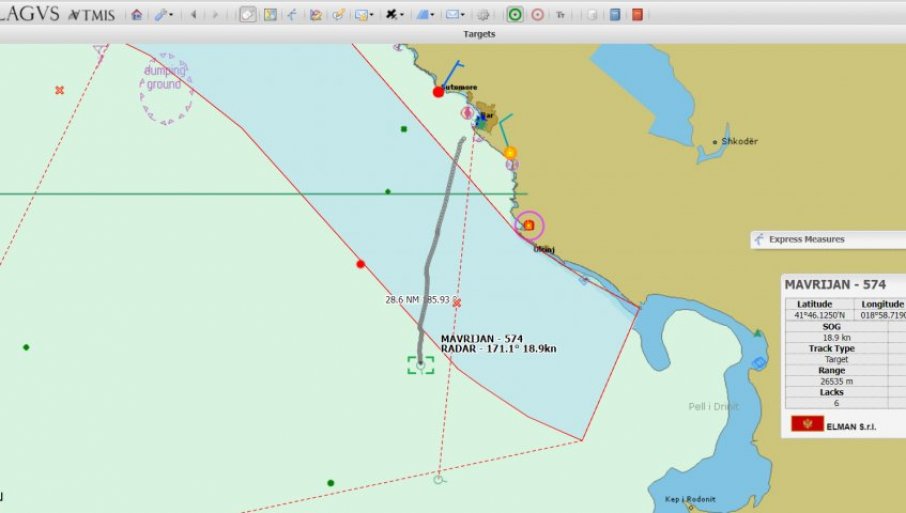This screenshot has width=906, height=513.
Task: Go back with the left arrow button
Action: pos(193,15)
